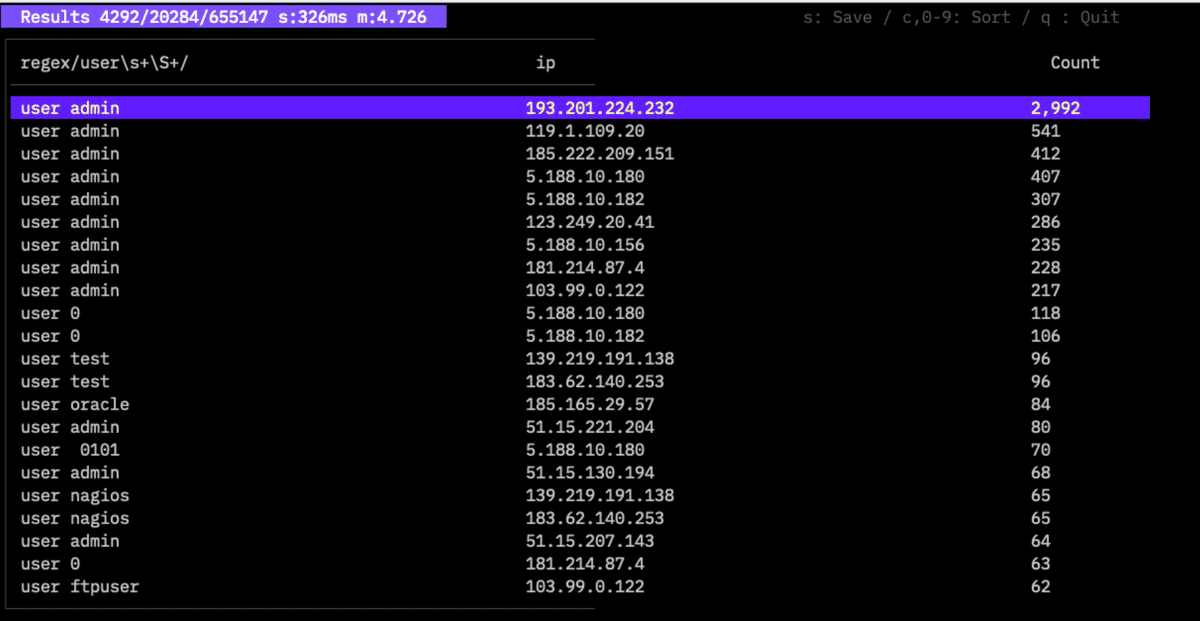Select 'user admin' in the highlighted row

[x=70, y=108]
